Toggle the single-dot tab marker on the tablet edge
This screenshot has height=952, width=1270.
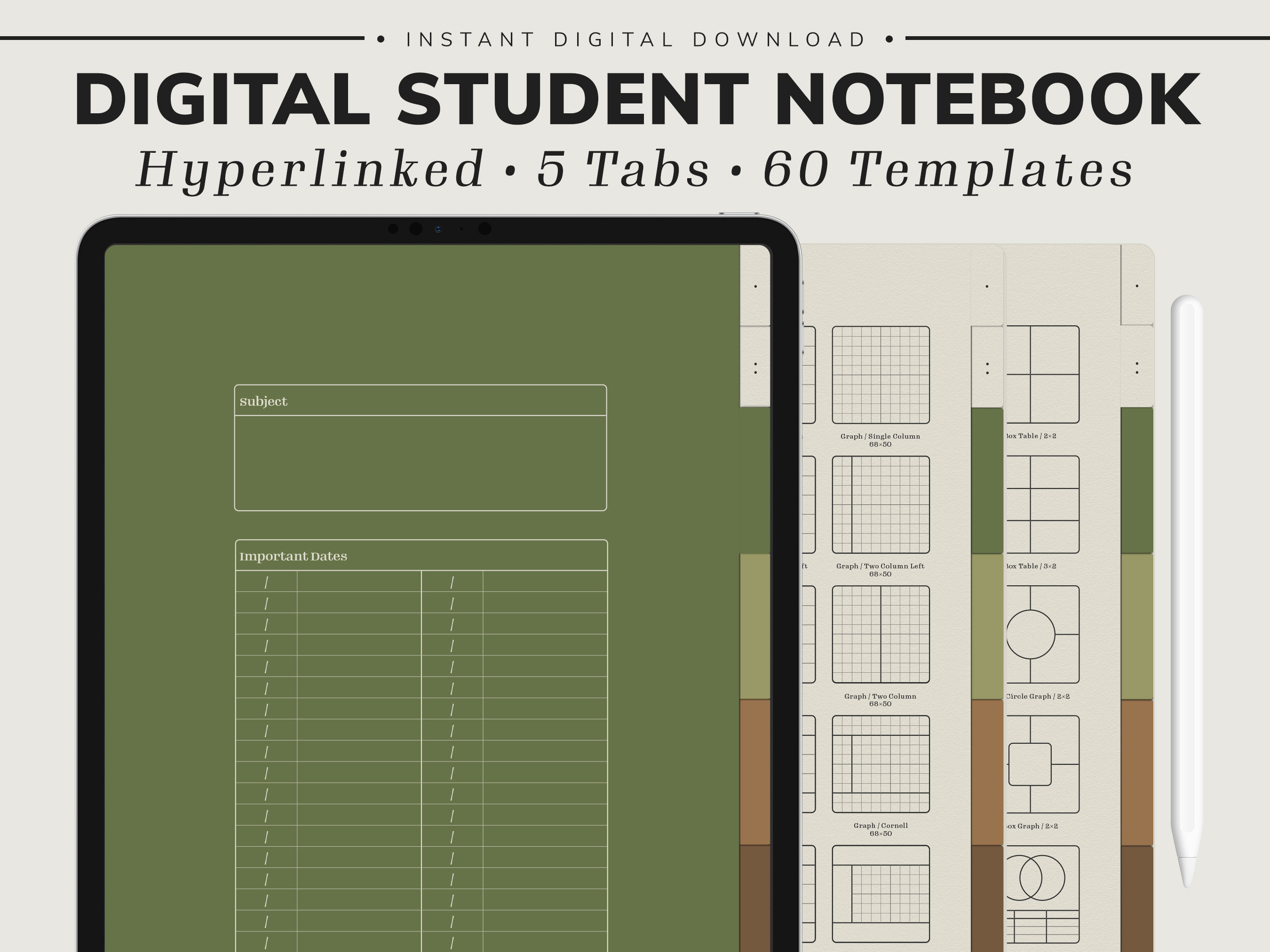(756, 286)
